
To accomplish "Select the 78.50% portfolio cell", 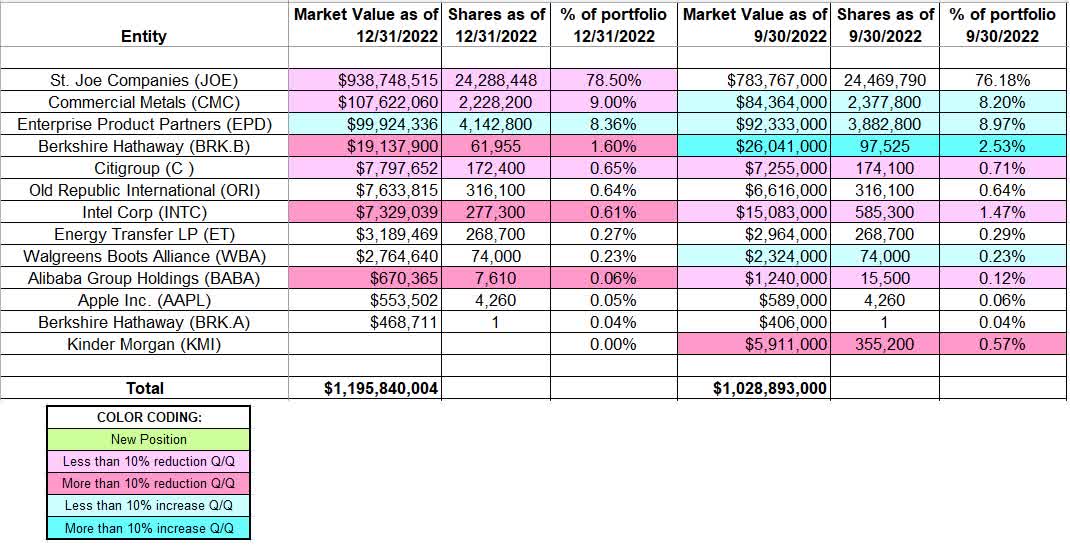I will (x=613, y=80).
